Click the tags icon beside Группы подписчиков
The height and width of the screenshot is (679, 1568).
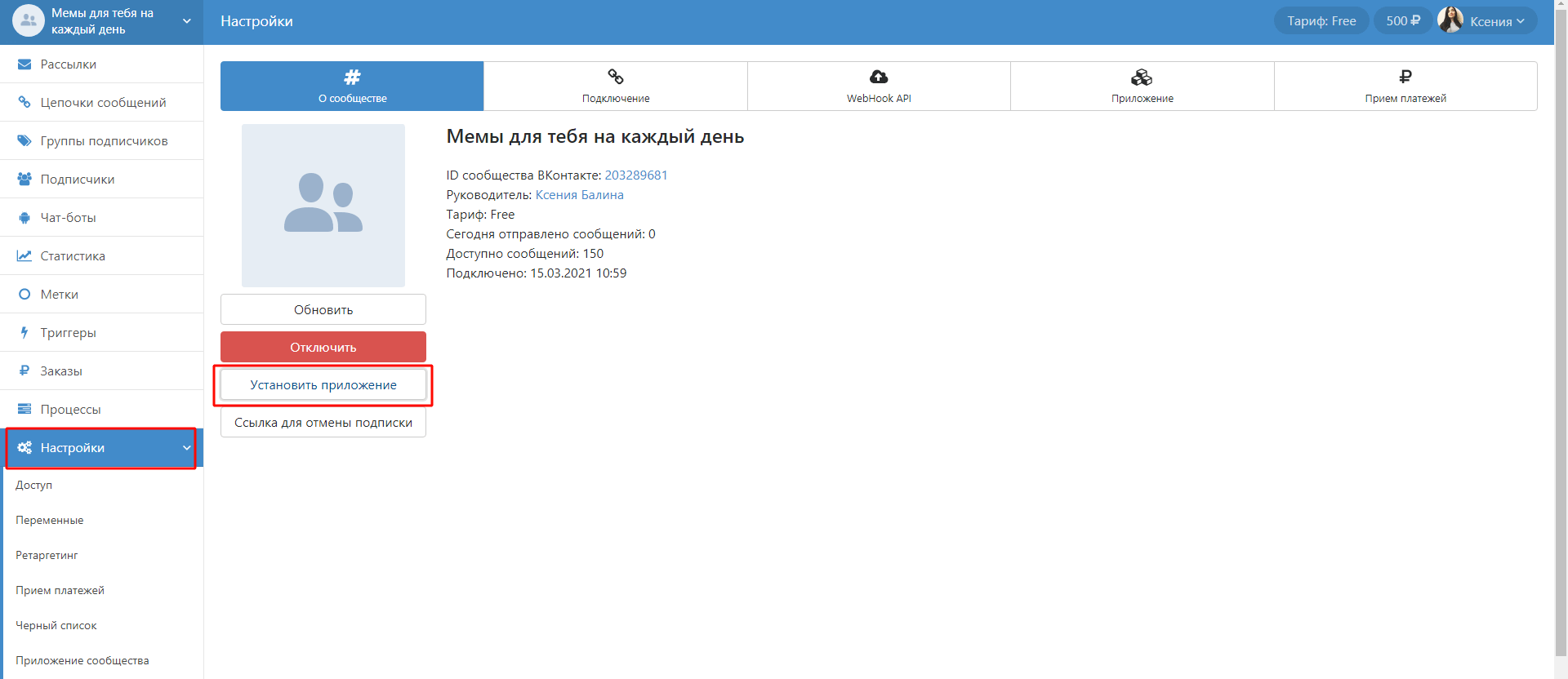[24, 141]
